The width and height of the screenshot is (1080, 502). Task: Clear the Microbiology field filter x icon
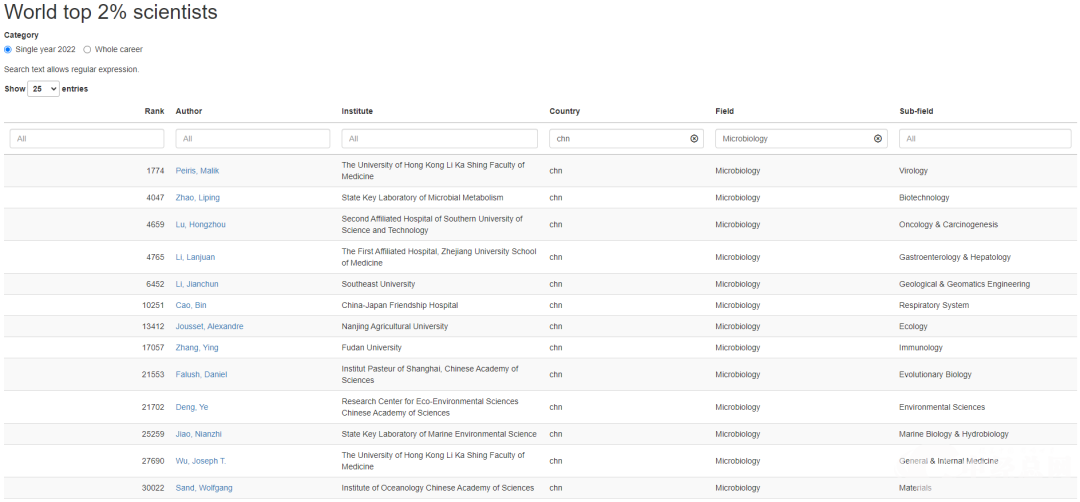pyautogui.click(x=878, y=139)
